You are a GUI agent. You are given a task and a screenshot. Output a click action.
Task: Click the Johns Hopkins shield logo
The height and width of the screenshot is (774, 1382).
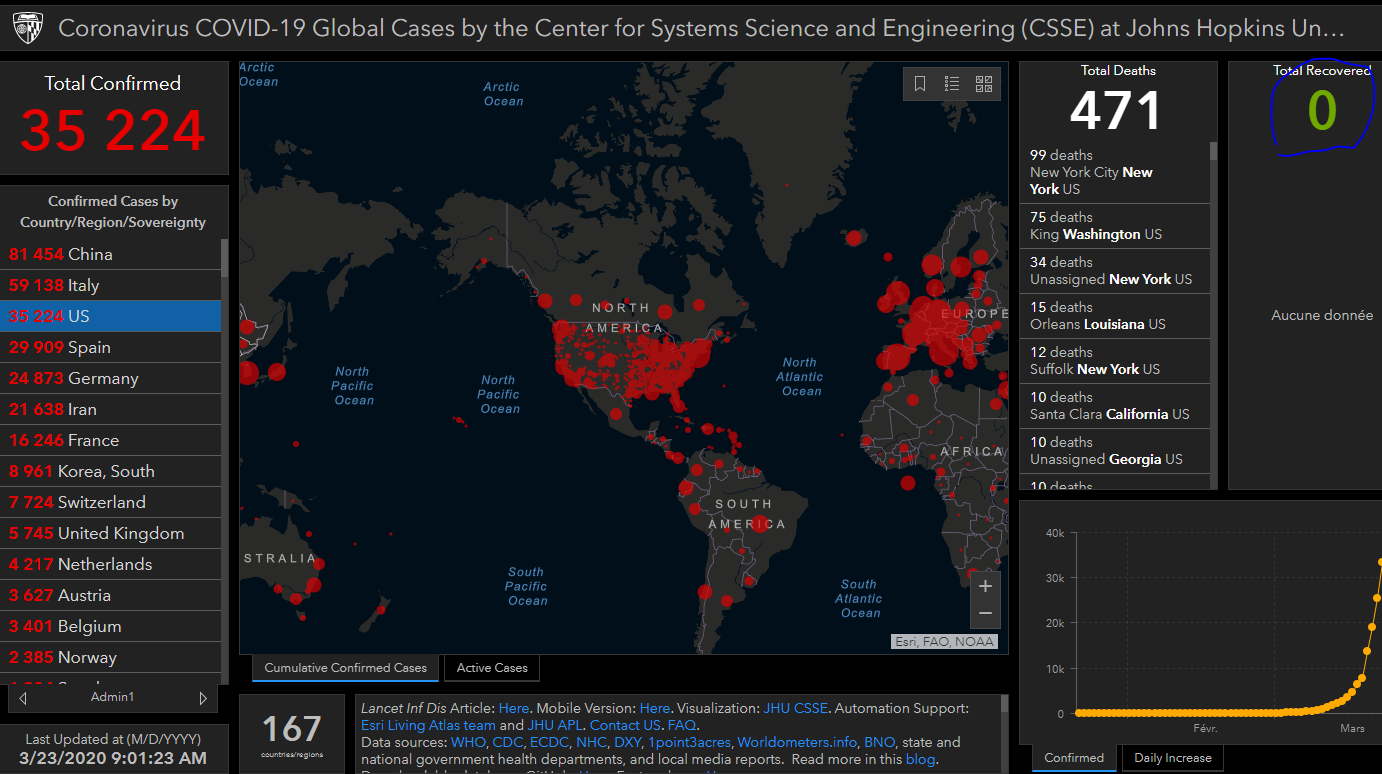tap(28, 28)
